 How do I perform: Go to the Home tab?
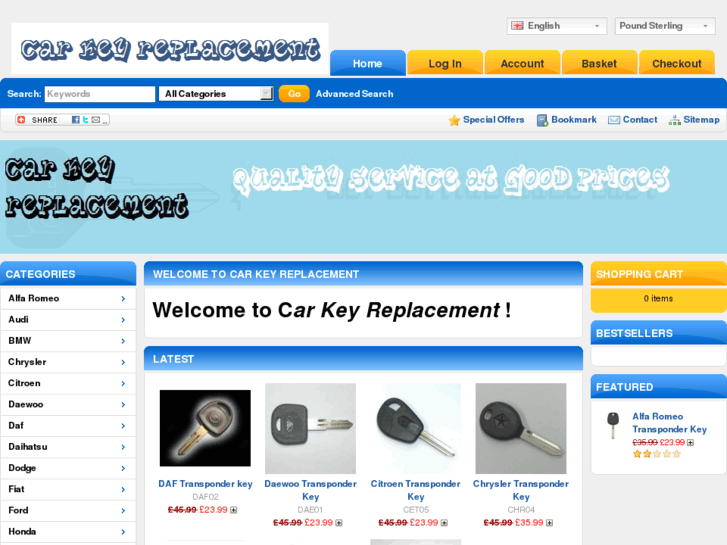(x=368, y=63)
